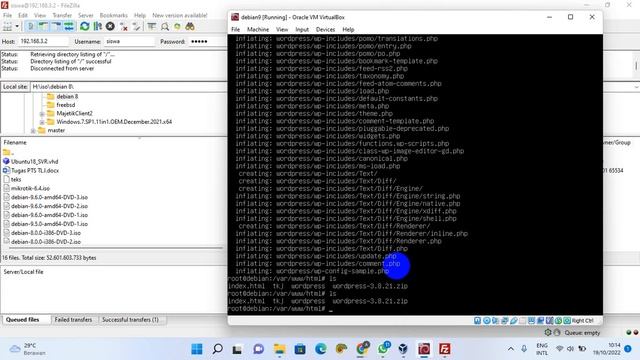This screenshot has height=360, width=640.
Task: Open VirtualBox View menu
Action: click(x=282, y=29)
